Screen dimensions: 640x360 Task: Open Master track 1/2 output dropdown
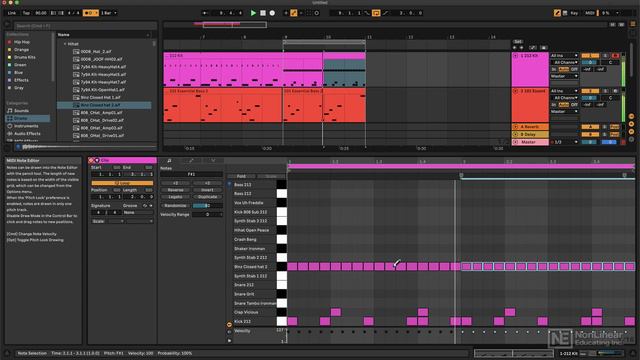pos(564,142)
